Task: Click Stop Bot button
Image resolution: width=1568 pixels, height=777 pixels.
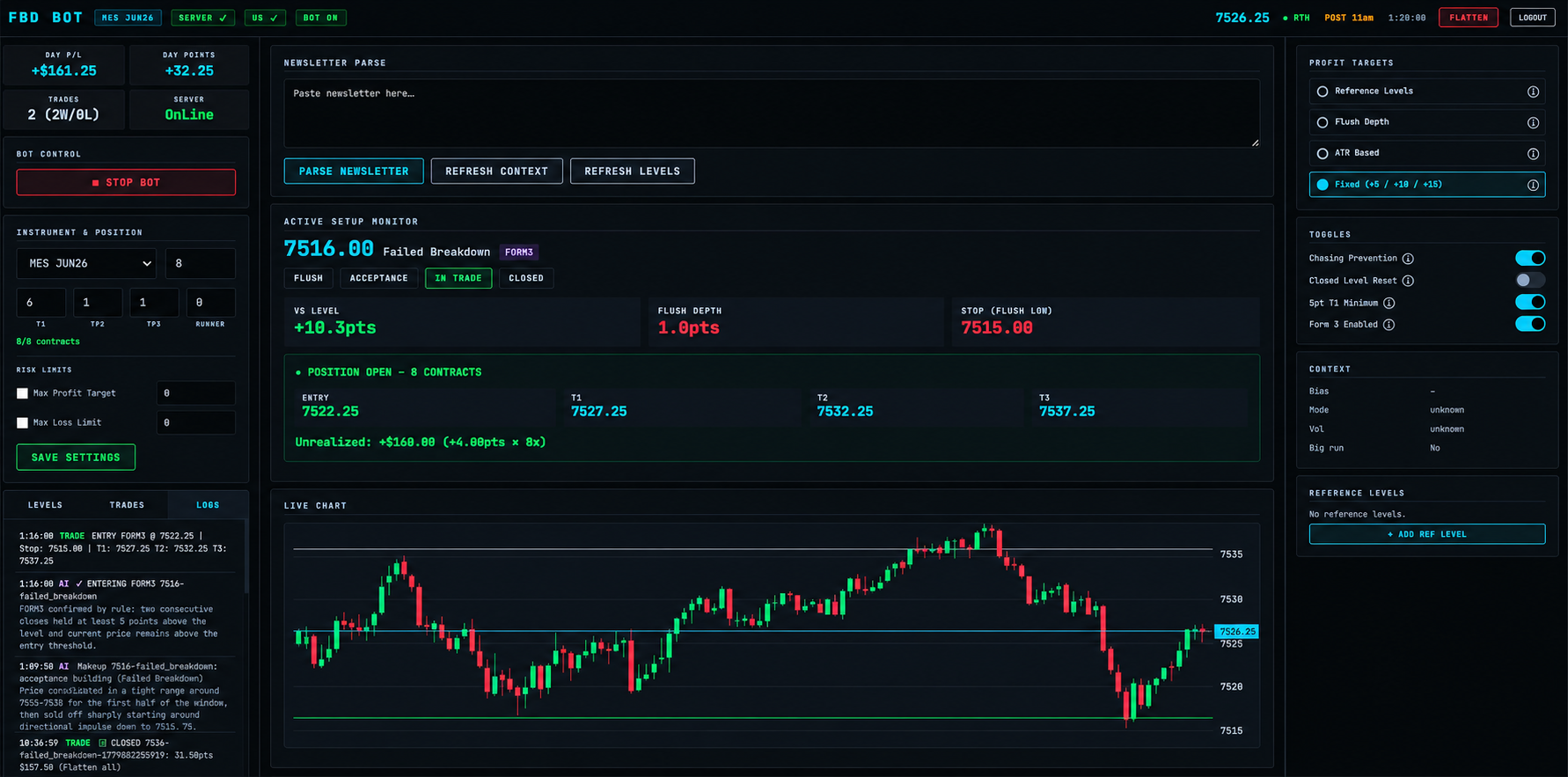Action: pos(126,182)
